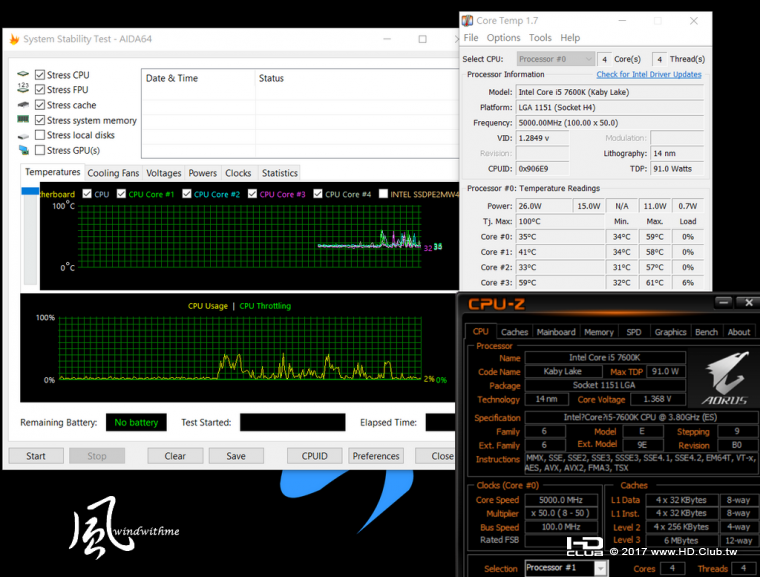
Task: Click the Preferences button in AIDA64
Action: tap(376, 456)
